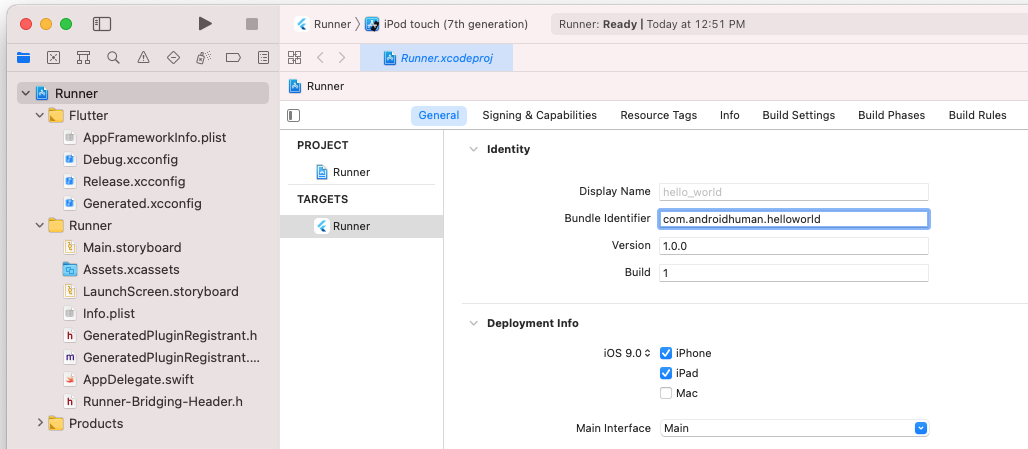Open the Issue navigator warning icon
This screenshot has width=1028, height=449.
143,58
